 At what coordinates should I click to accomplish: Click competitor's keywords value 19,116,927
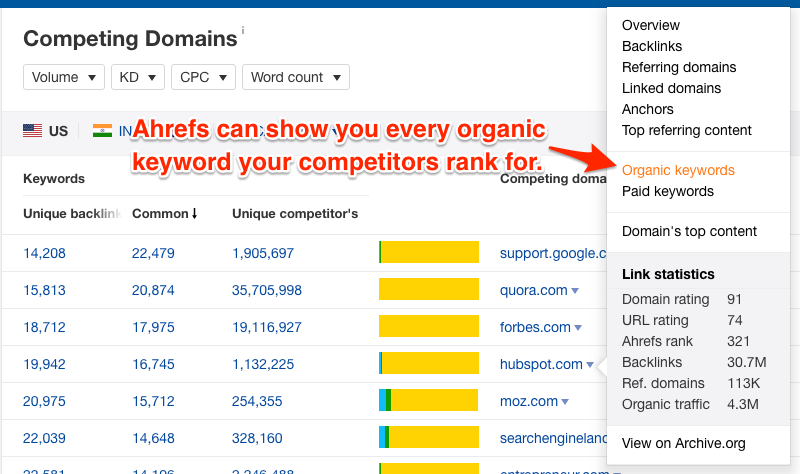click(267, 327)
